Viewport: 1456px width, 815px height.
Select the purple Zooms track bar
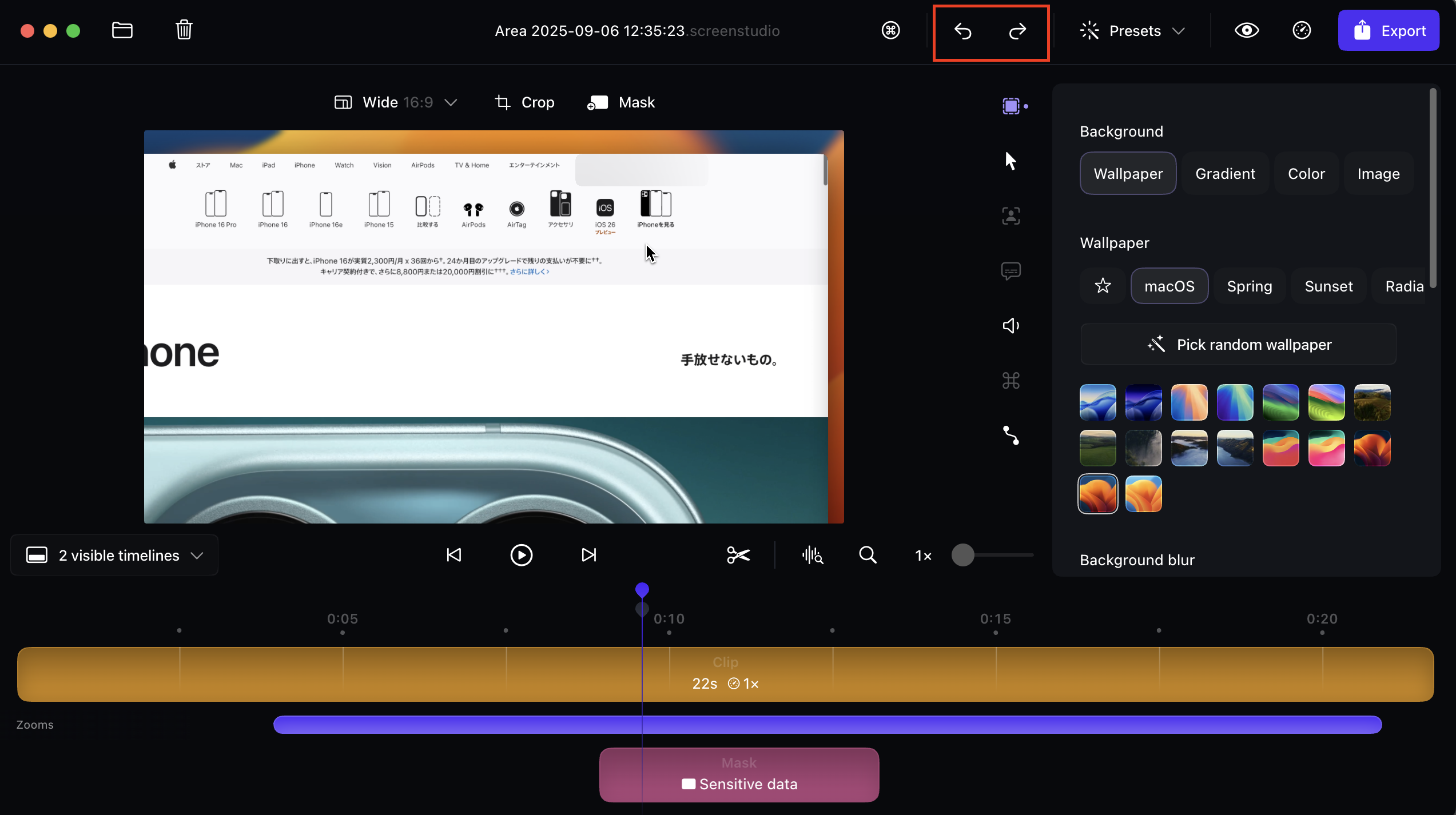[828, 725]
